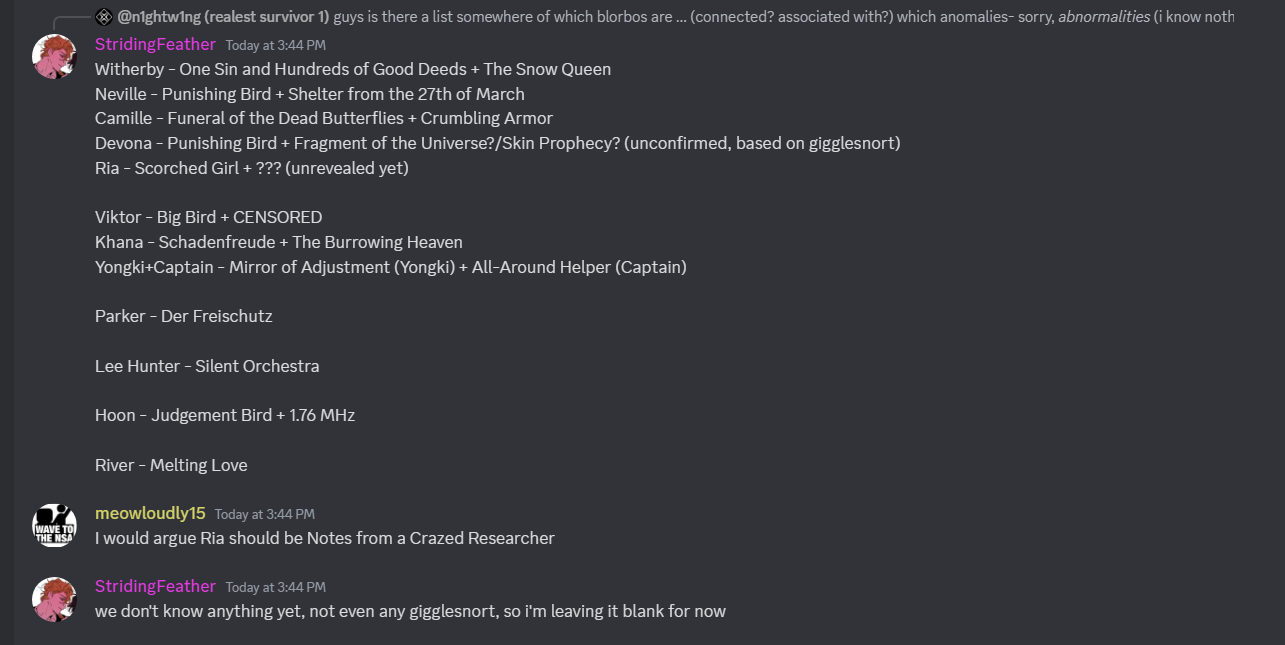Click the Hoon – Judgement Bird line
1285x645 pixels.
(224, 415)
